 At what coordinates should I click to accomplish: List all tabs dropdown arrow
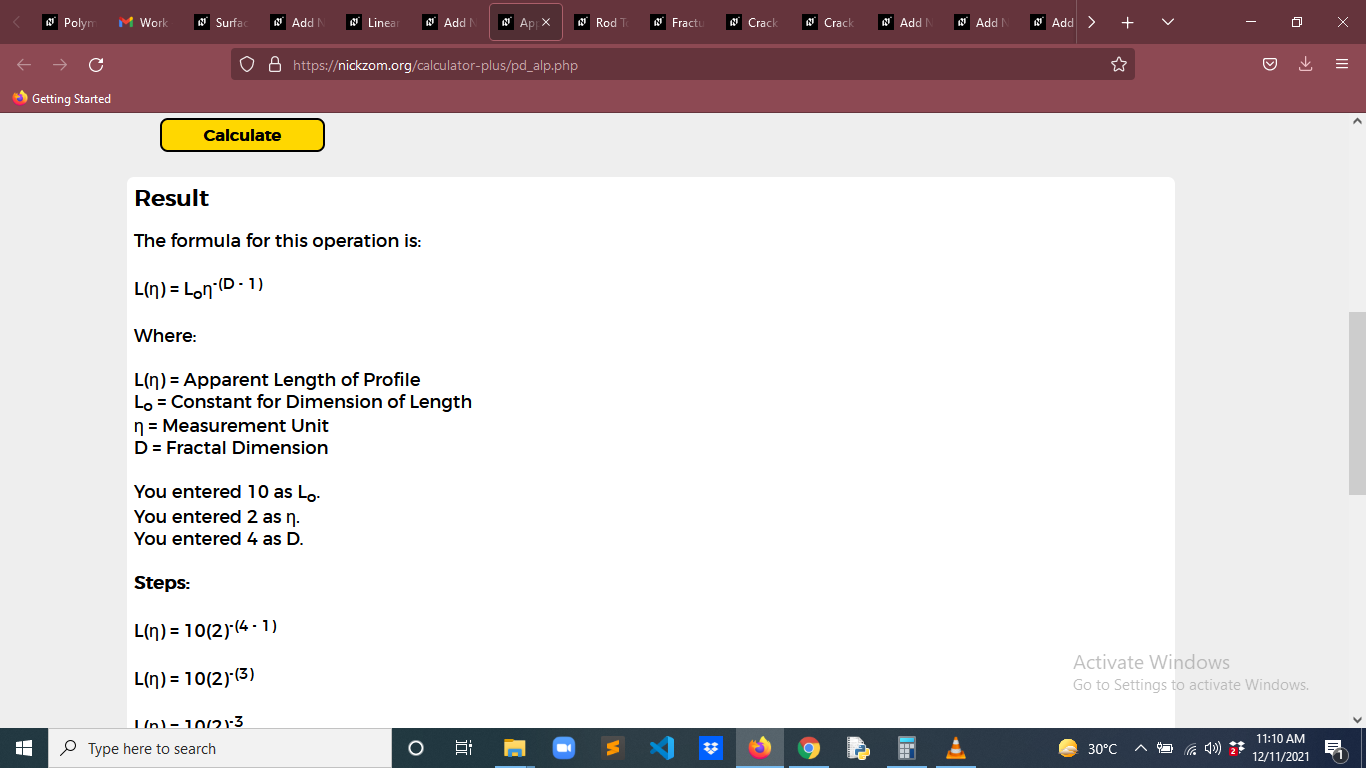[x=1167, y=22]
